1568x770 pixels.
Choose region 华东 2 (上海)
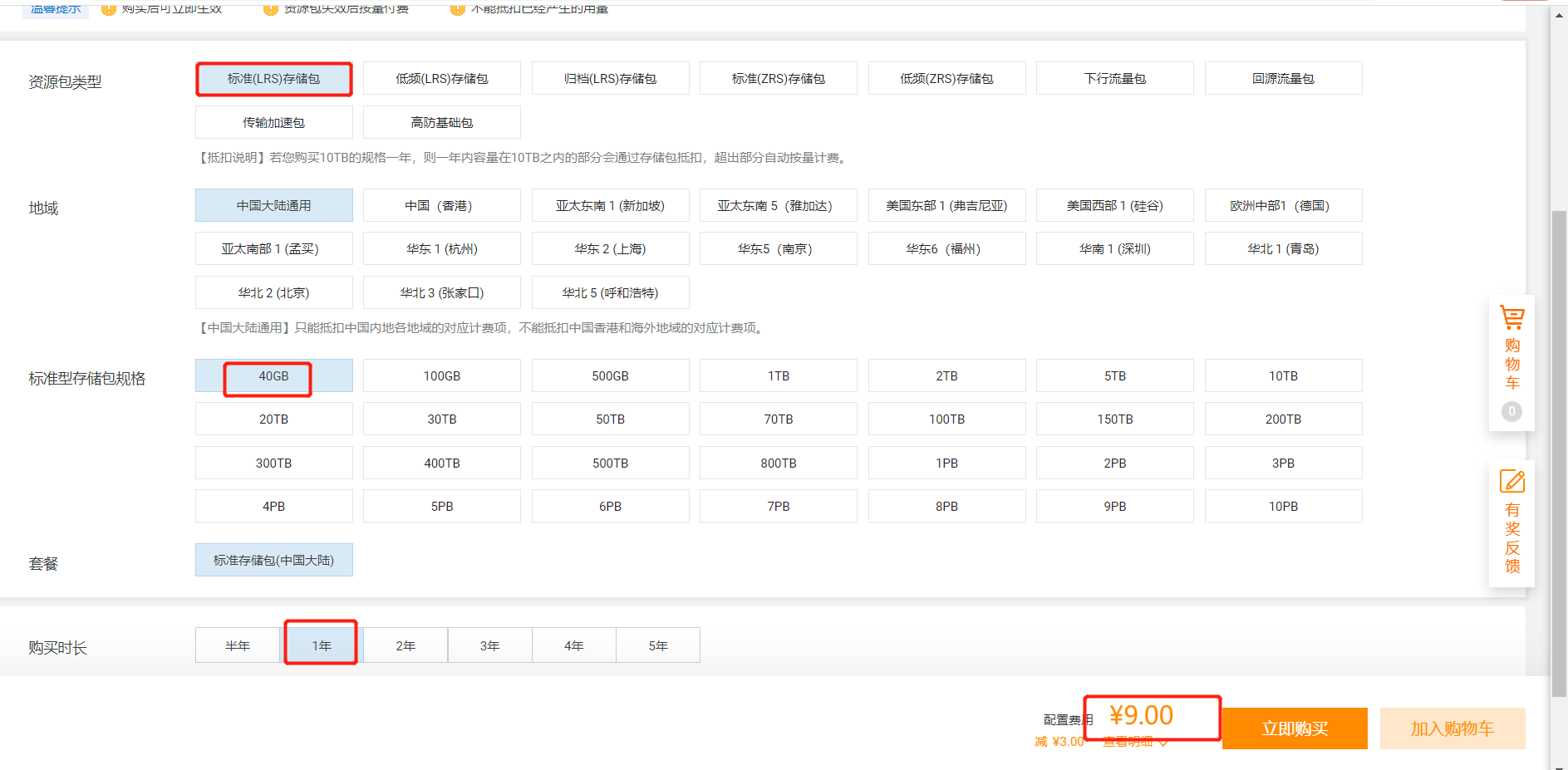pos(611,248)
